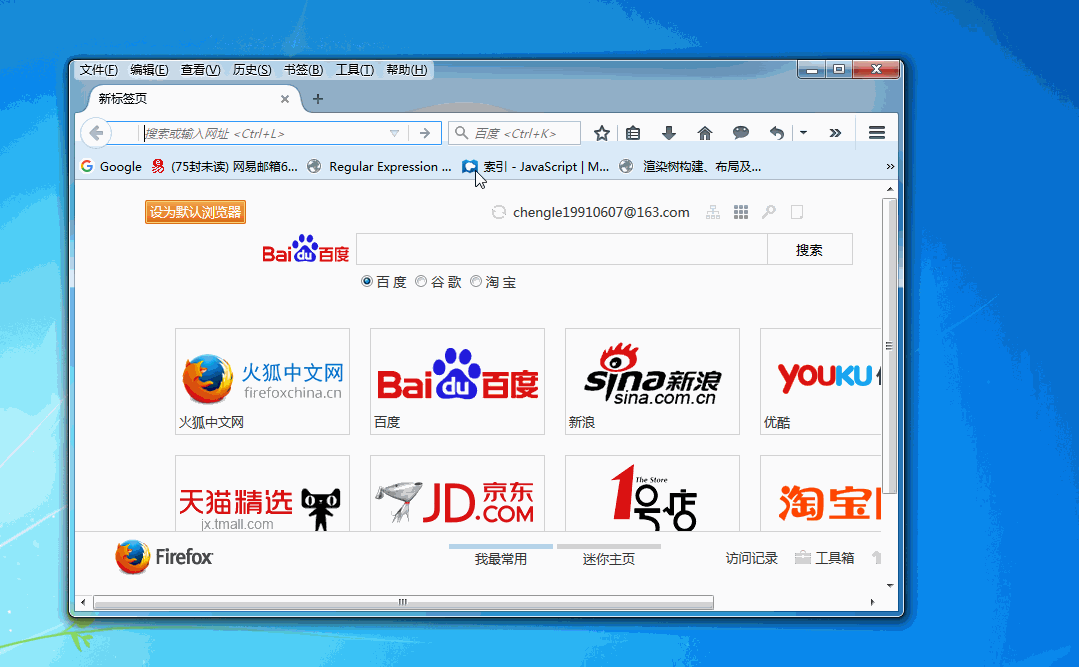The image size is (1079, 667).
Task: Expand the toolbar overflow chevron
Action: (835, 133)
